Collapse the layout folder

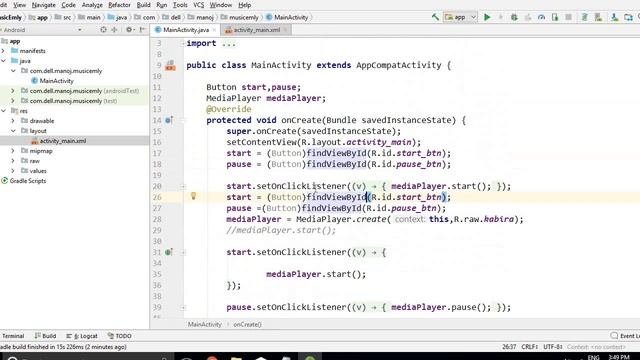click(13, 131)
